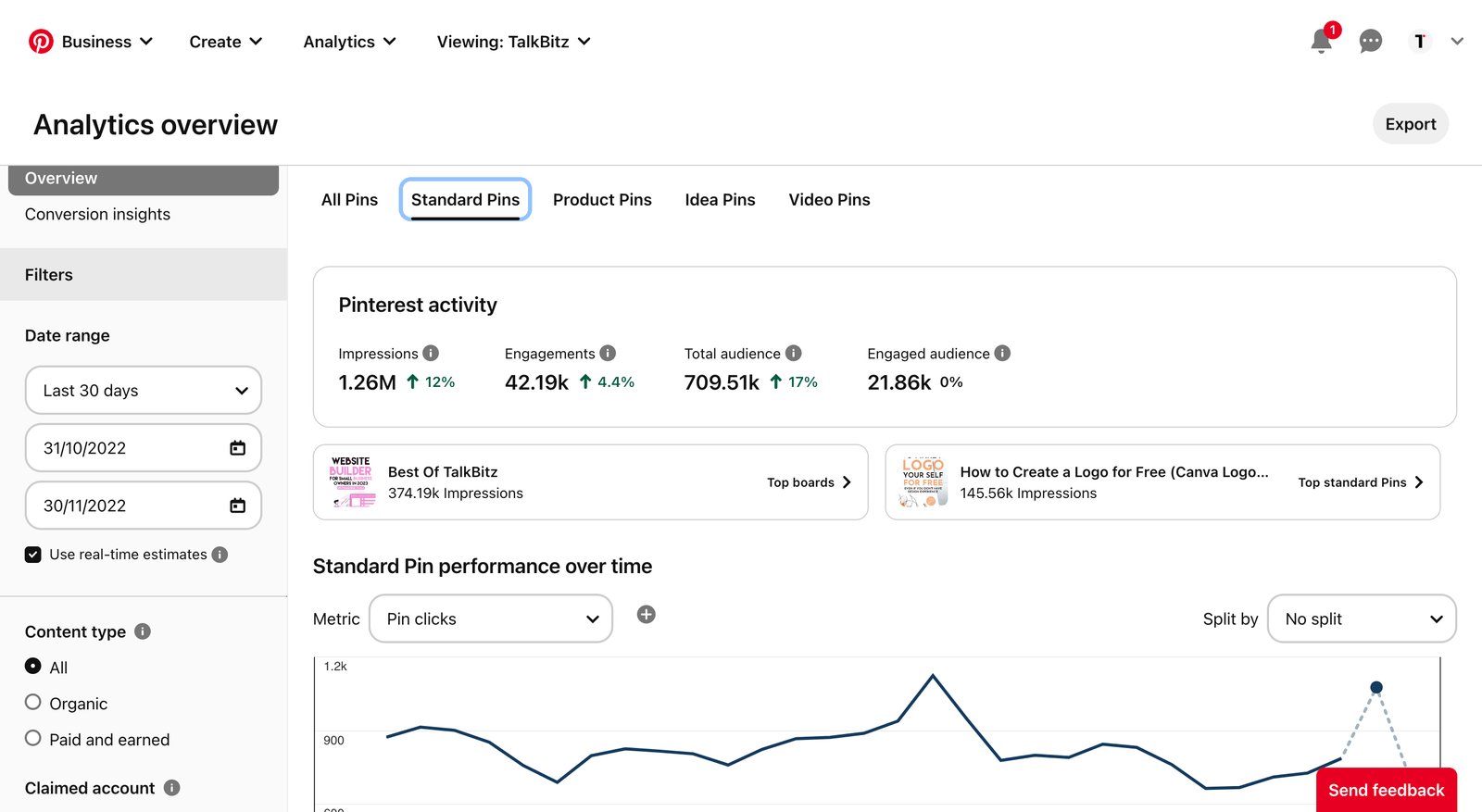Open the Create dropdown menu
1482x812 pixels.
pyautogui.click(x=226, y=42)
